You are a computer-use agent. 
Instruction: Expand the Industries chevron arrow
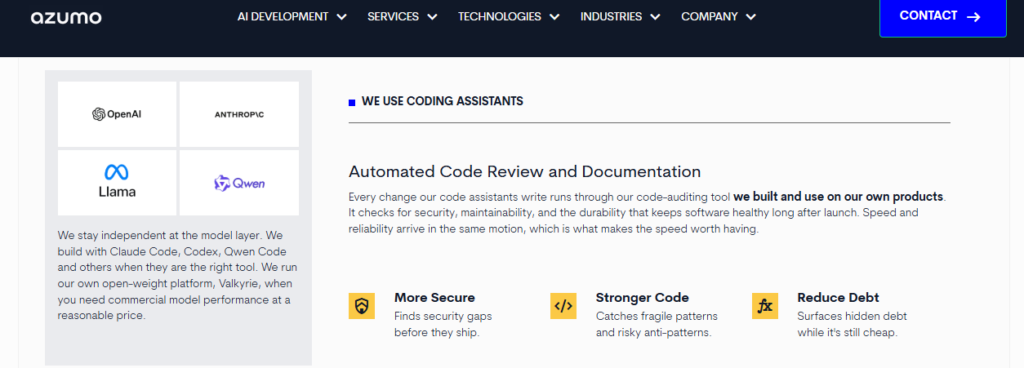(x=655, y=18)
